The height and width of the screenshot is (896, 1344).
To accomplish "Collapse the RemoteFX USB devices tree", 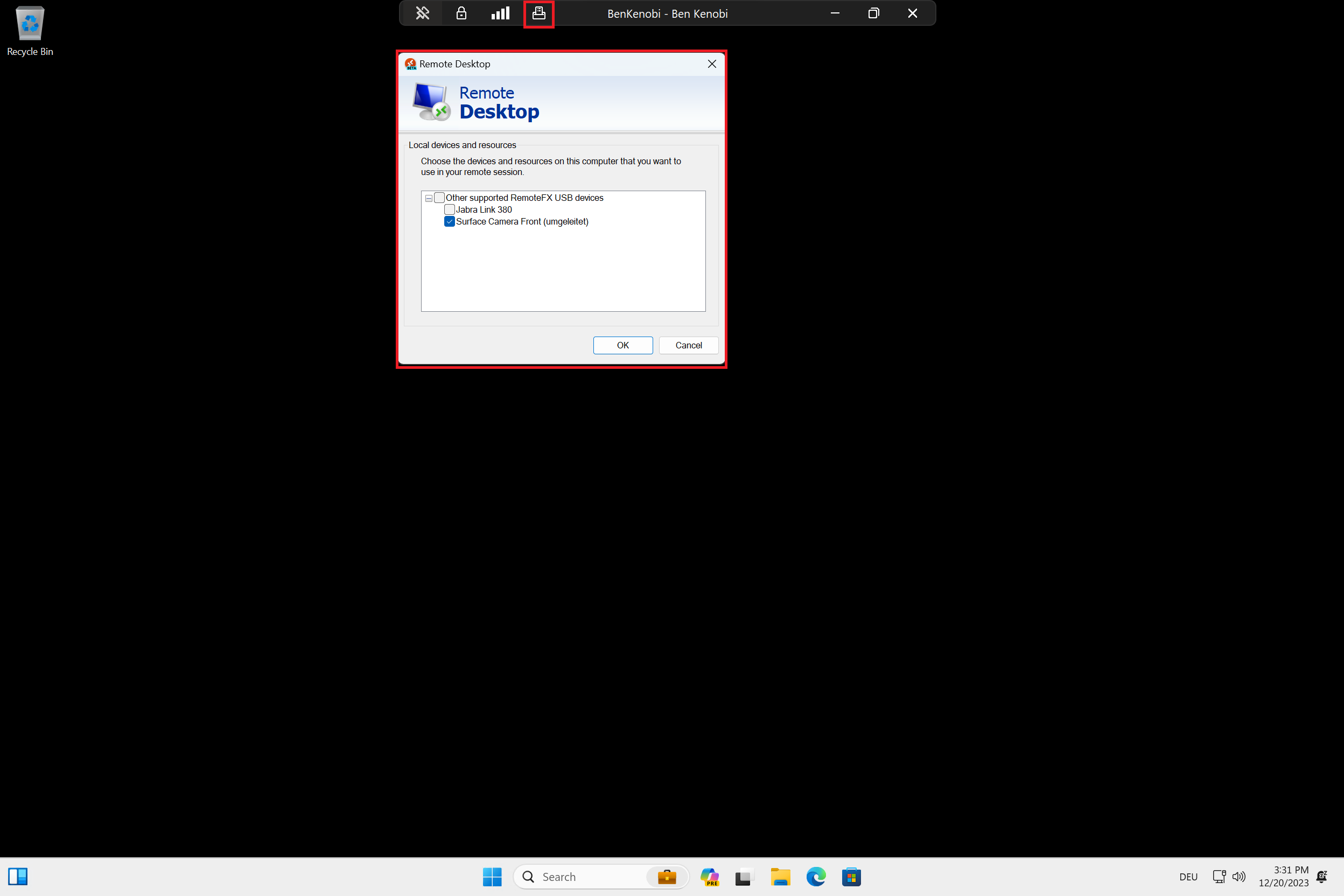I will [x=428, y=197].
